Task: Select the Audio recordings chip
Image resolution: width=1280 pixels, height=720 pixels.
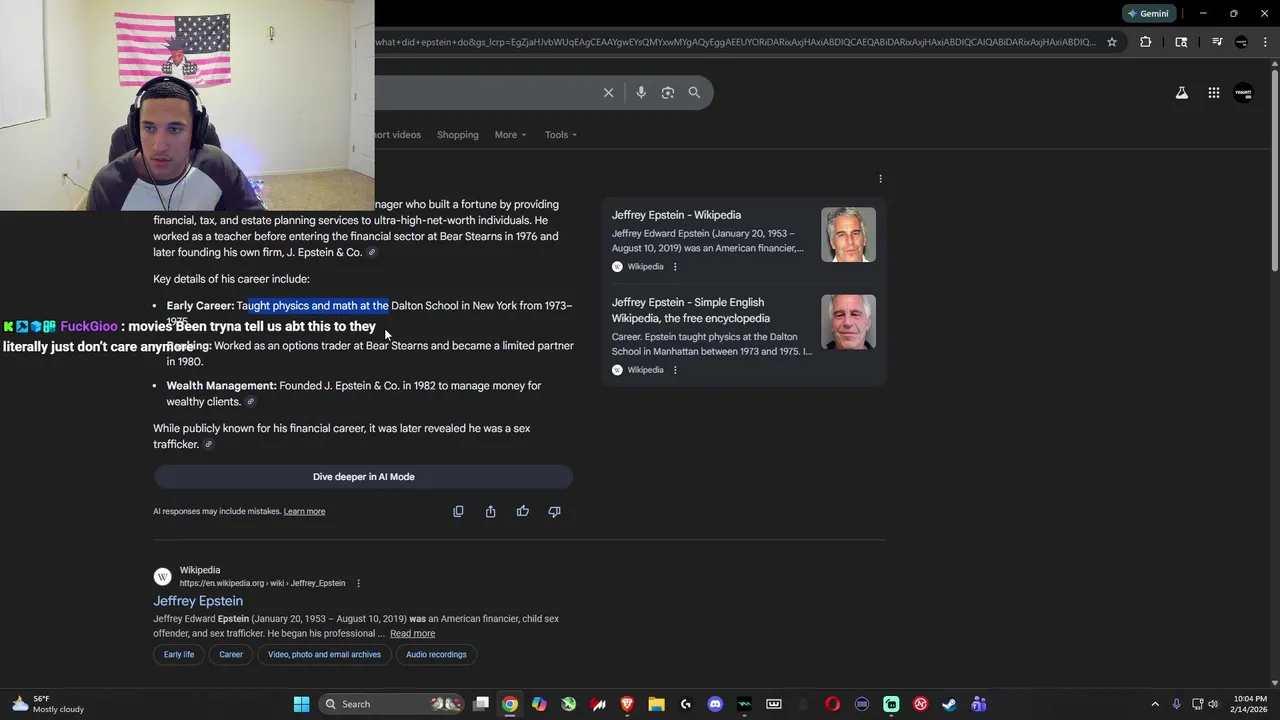Action: [x=436, y=655]
